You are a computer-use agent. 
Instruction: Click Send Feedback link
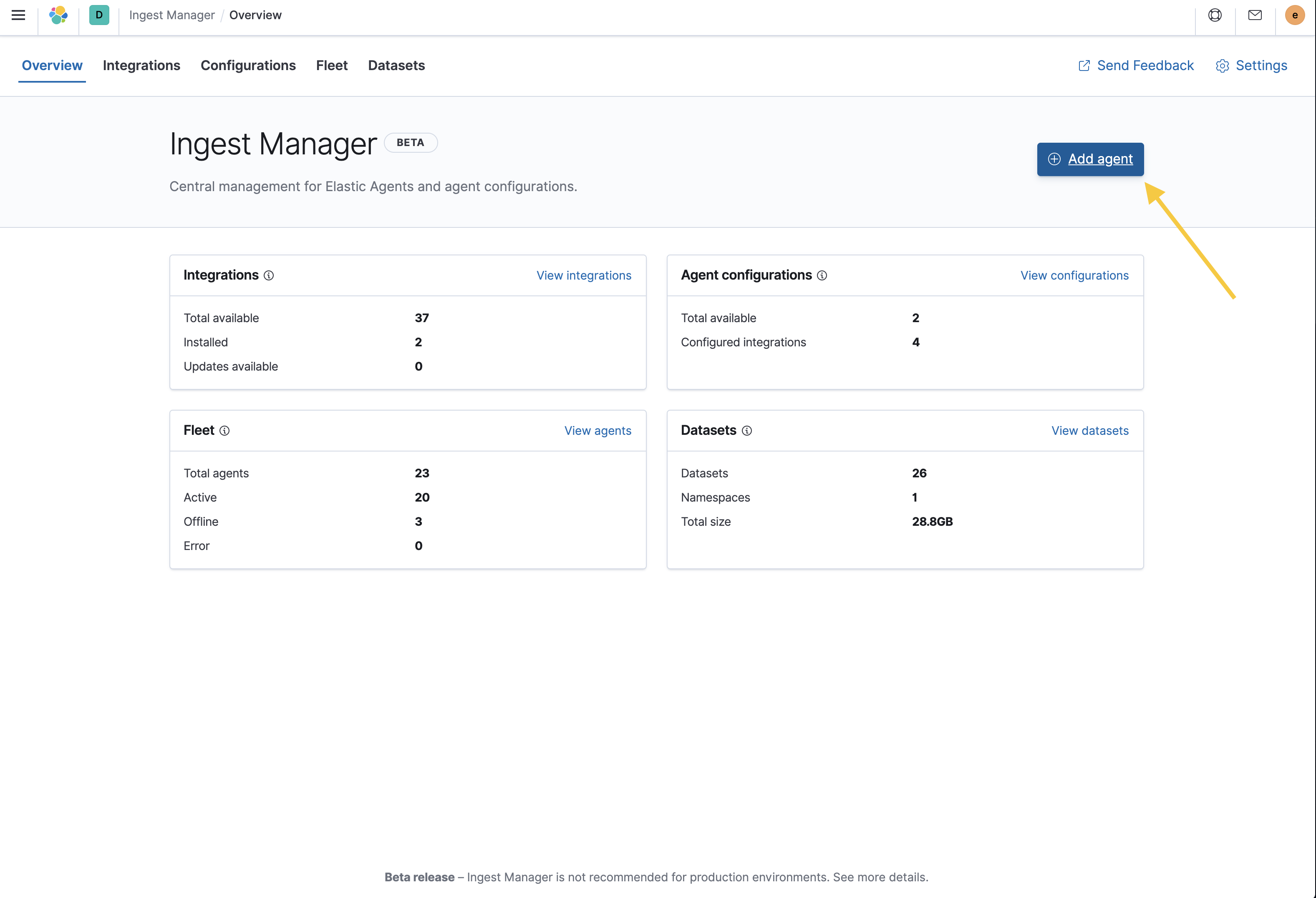pyautogui.click(x=1136, y=66)
